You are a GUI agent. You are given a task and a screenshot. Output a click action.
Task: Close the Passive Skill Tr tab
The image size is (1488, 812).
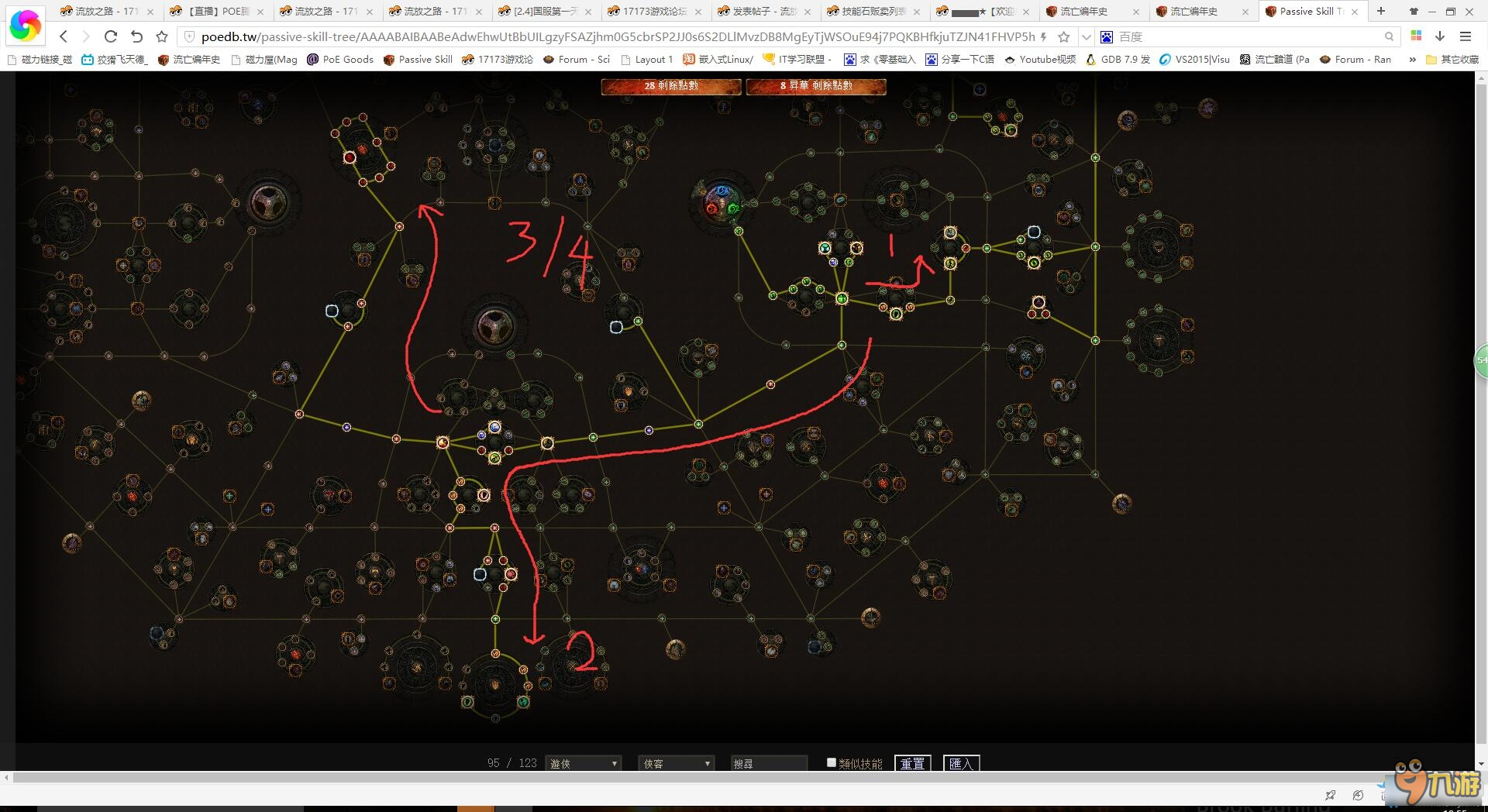[x=1355, y=12]
